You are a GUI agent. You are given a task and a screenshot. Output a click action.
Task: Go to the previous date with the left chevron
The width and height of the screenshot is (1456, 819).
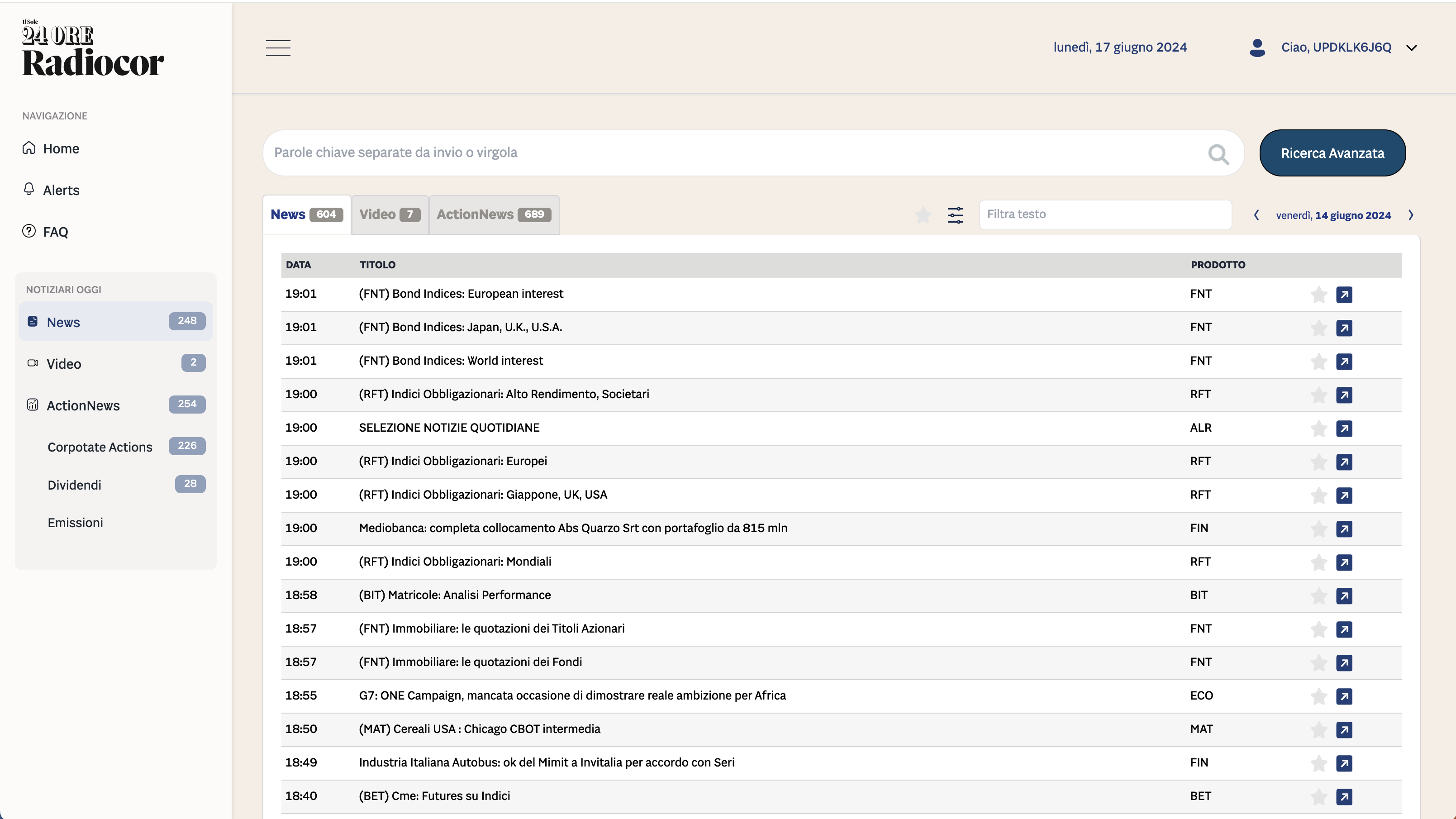point(1256,215)
